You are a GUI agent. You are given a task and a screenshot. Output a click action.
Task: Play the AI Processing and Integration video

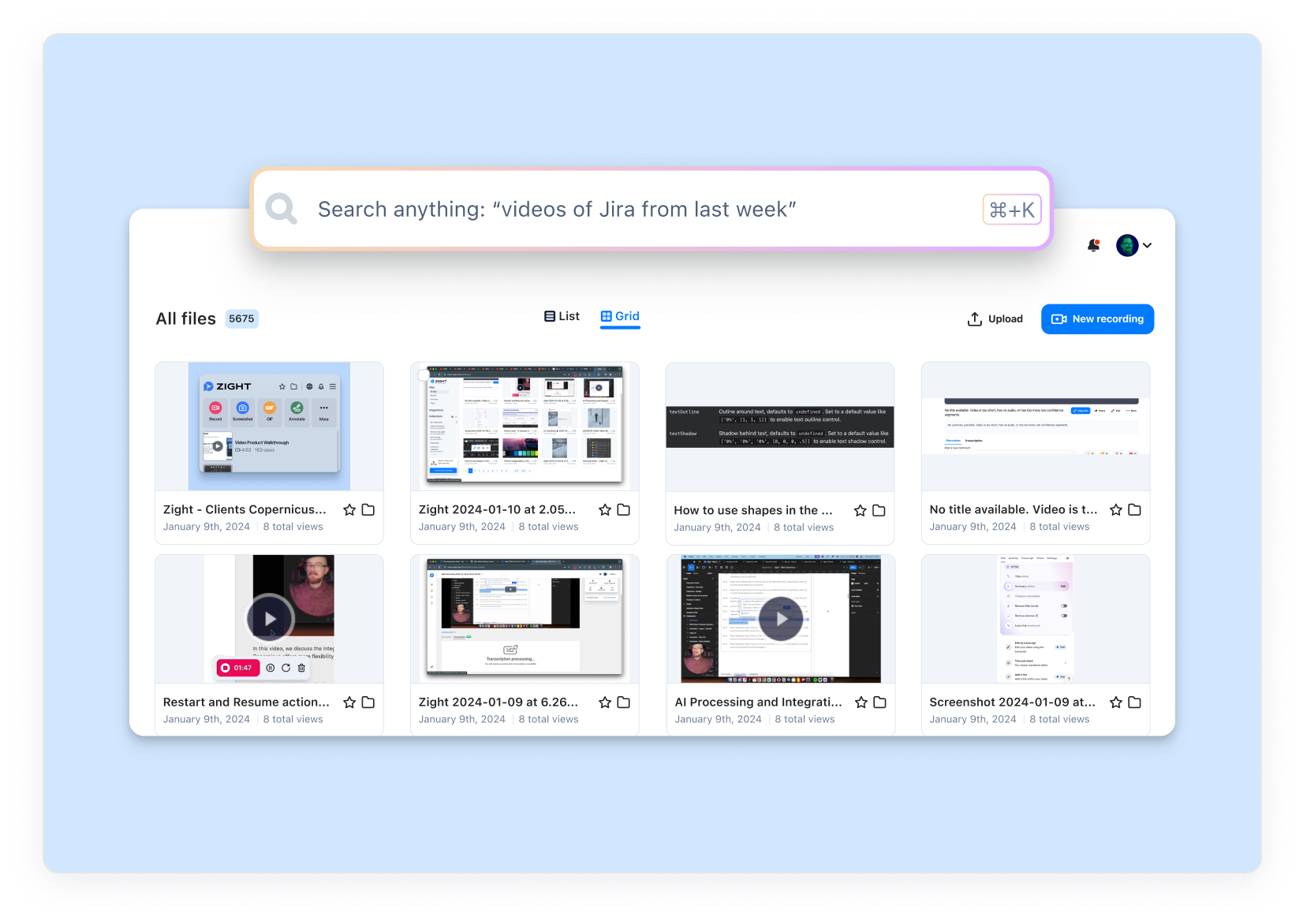tap(781, 619)
